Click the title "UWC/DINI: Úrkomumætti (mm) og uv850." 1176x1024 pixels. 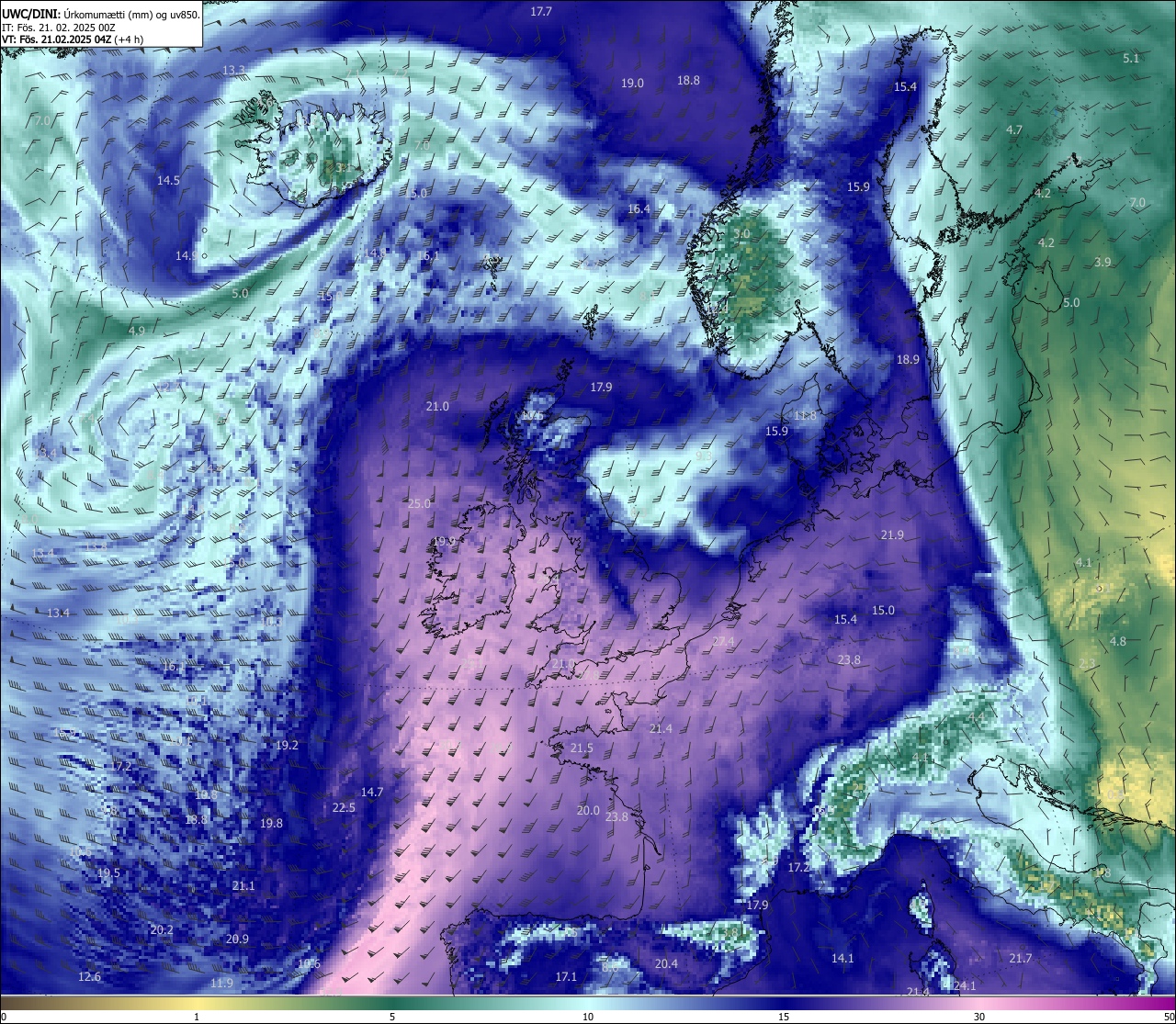pos(100,15)
